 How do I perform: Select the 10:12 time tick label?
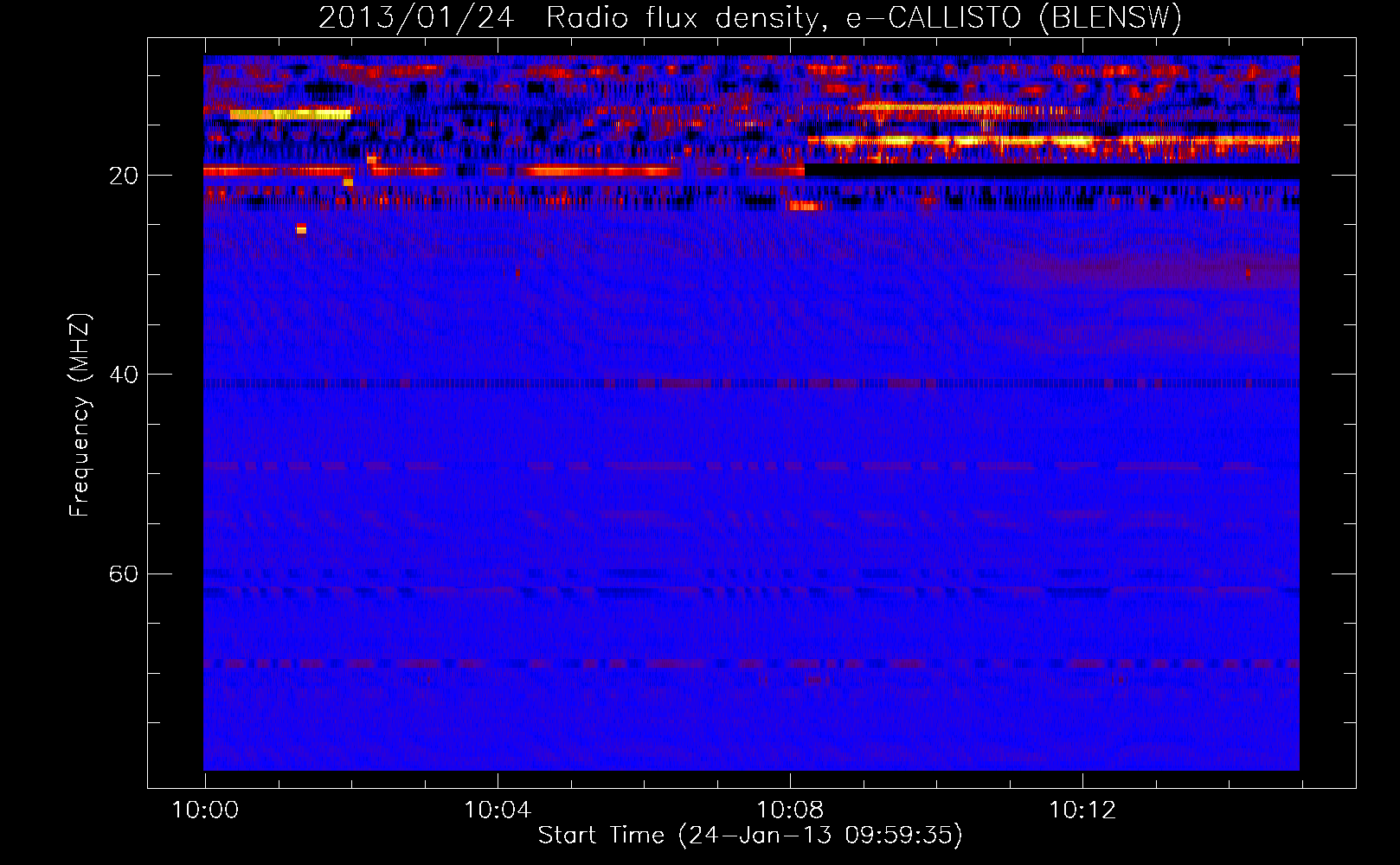click(x=1082, y=811)
